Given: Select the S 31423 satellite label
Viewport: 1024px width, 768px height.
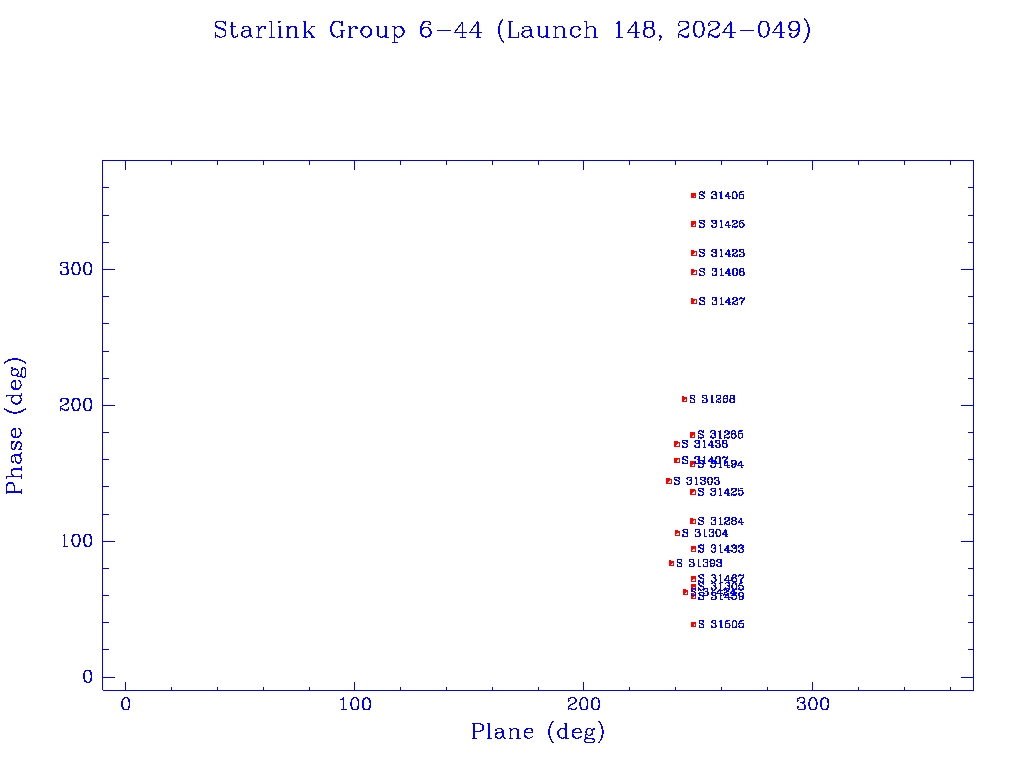Looking at the screenshot, I should pos(722,253).
